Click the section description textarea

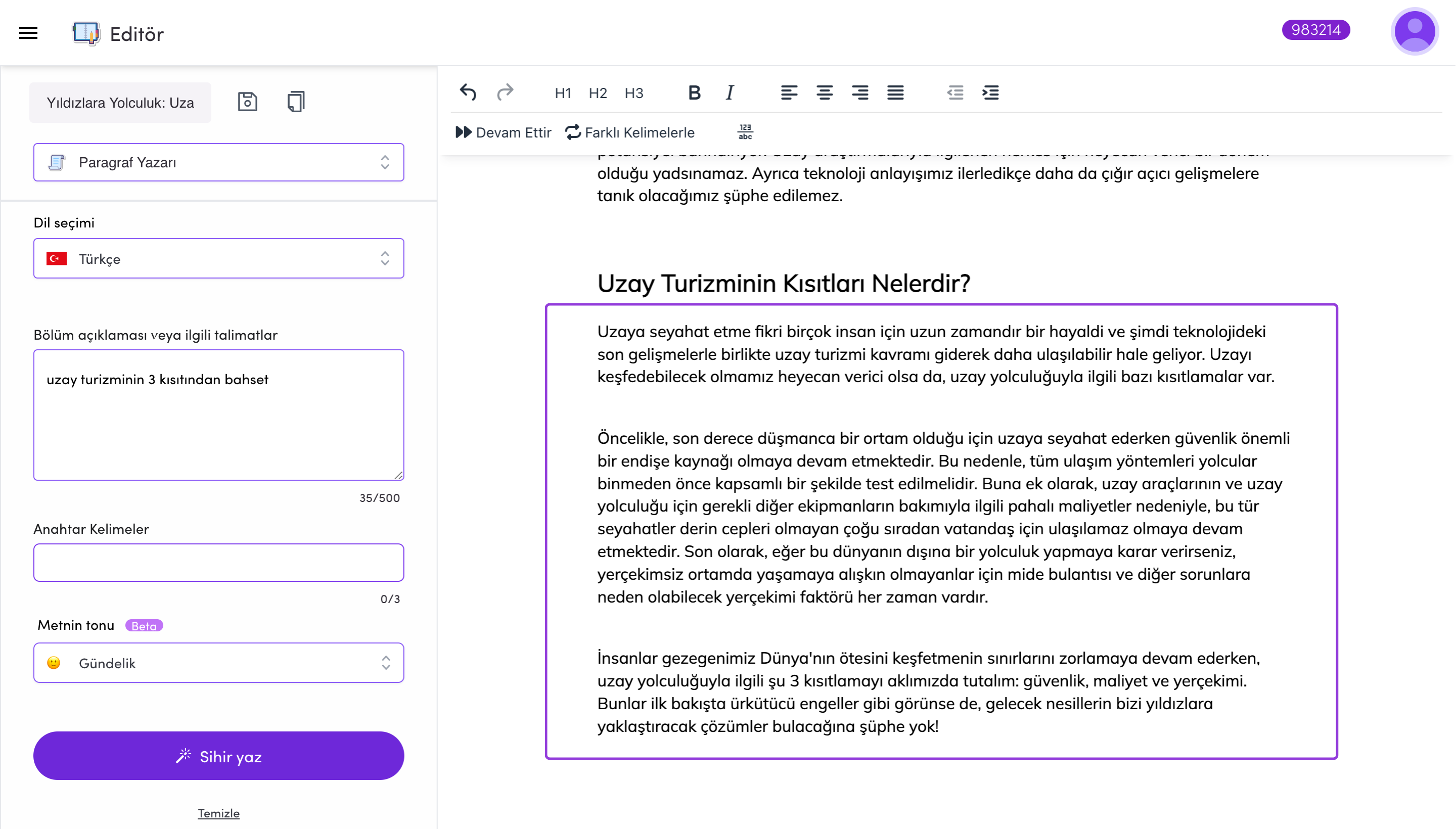click(219, 415)
